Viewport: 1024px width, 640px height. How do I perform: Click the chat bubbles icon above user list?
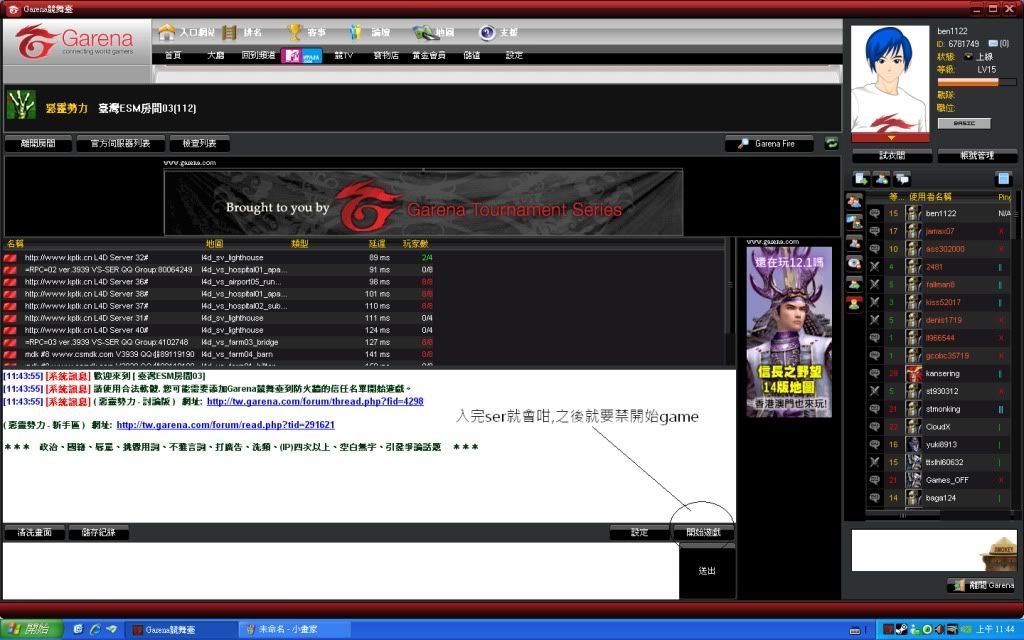(902, 178)
